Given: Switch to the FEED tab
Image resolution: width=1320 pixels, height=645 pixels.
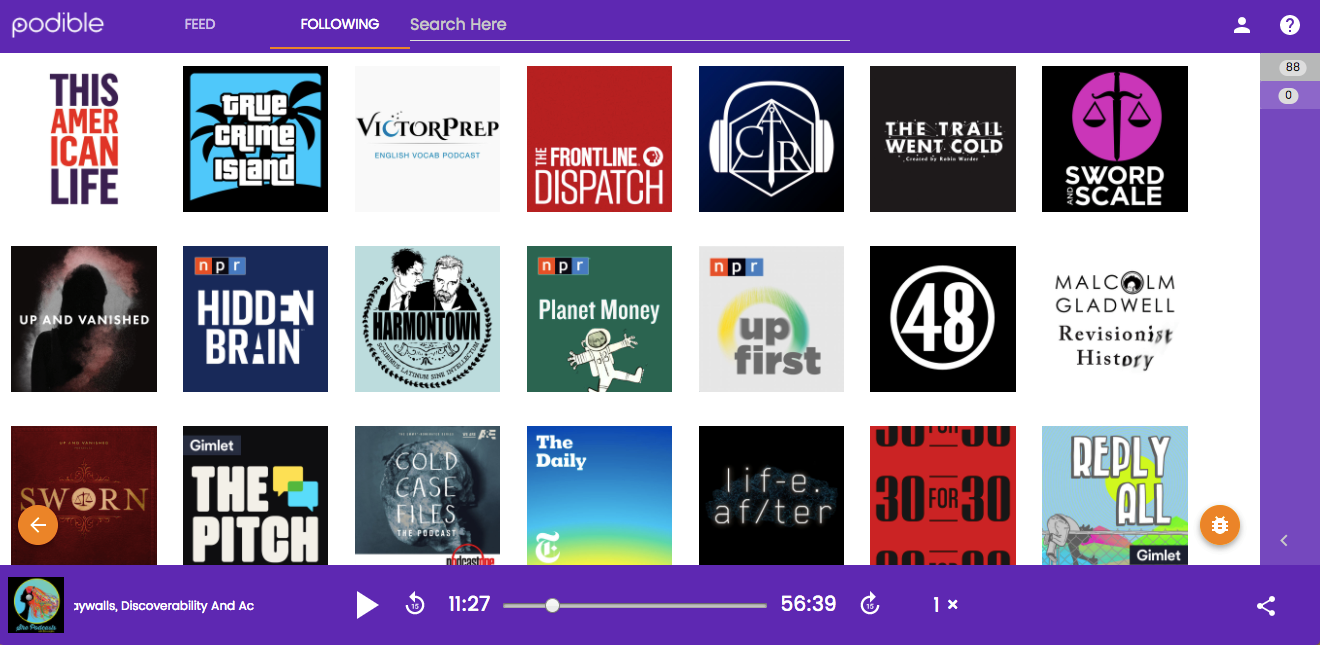Looking at the screenshot, I should [x=200, y=24].
